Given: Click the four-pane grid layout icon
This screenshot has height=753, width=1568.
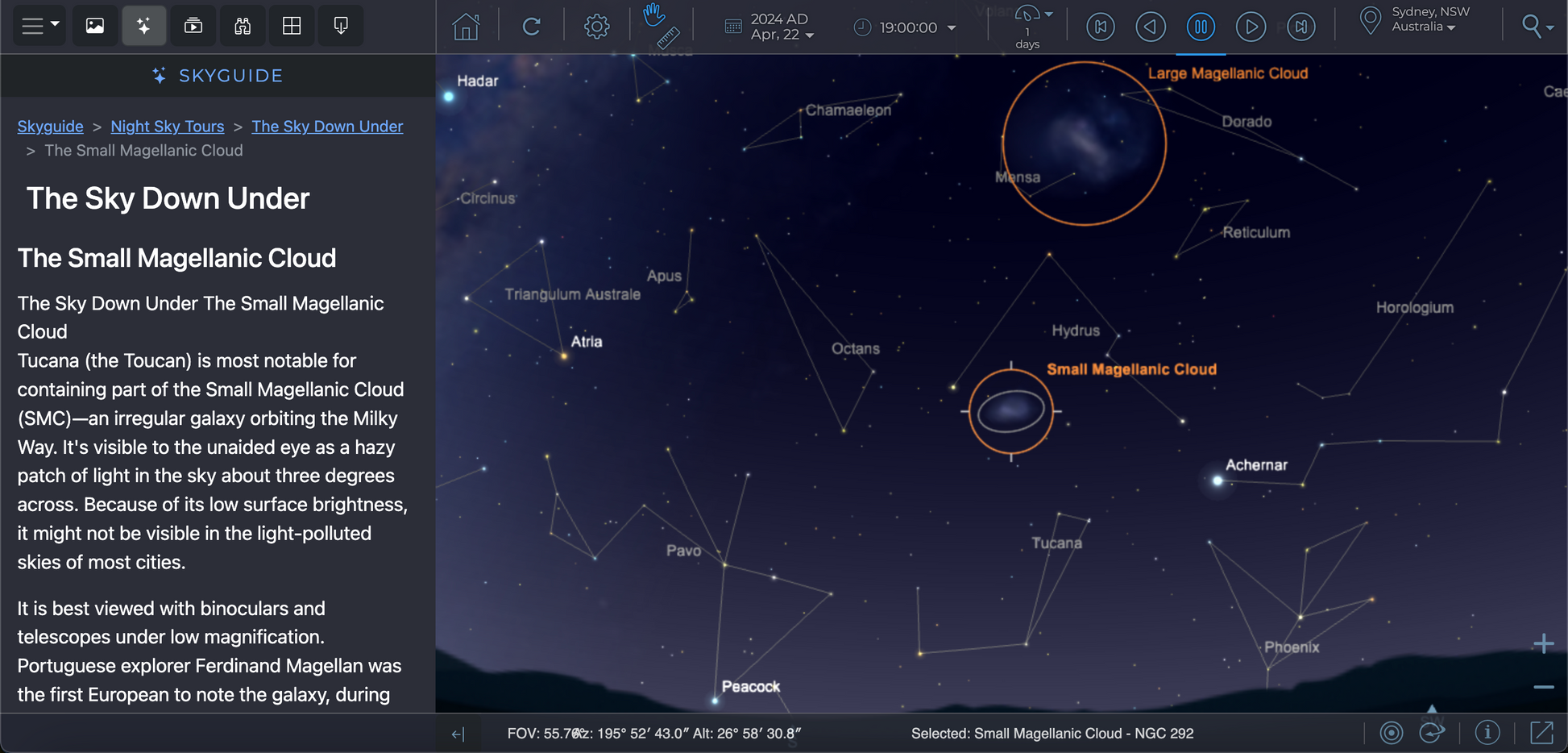Looking at the screenshot, I should click(292, 26).
